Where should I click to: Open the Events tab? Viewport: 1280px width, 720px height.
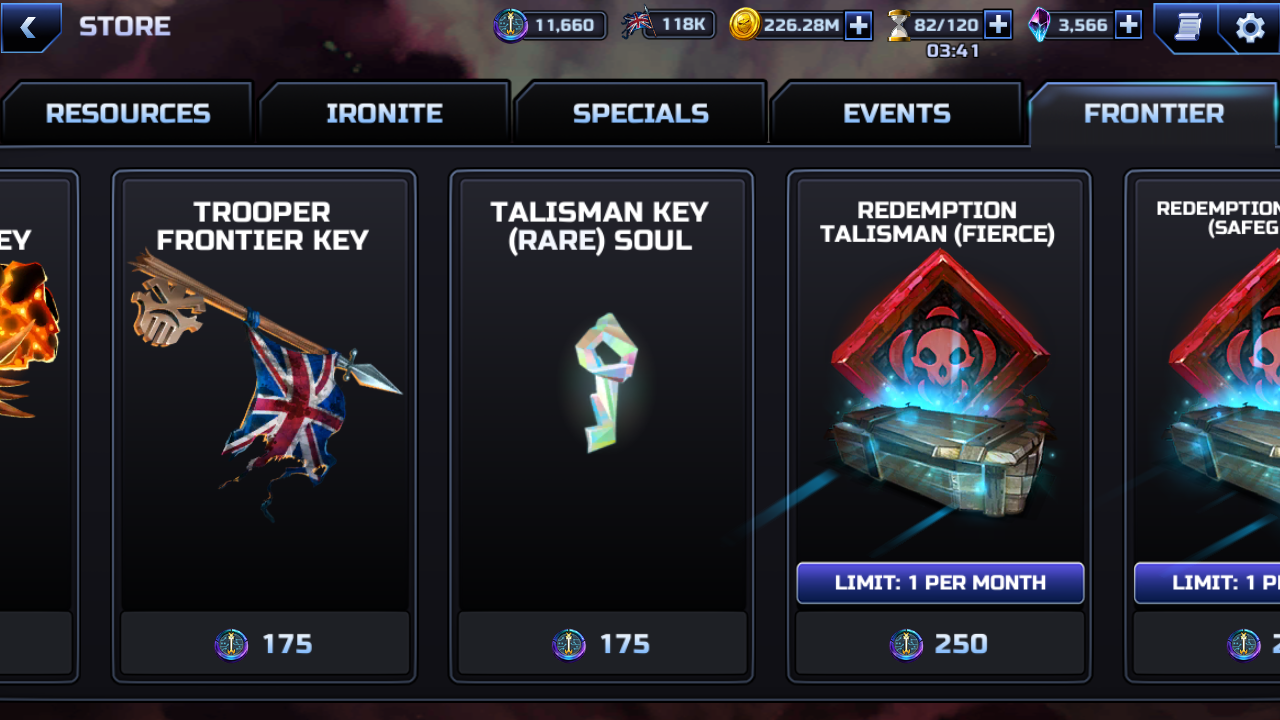[897, 113]
